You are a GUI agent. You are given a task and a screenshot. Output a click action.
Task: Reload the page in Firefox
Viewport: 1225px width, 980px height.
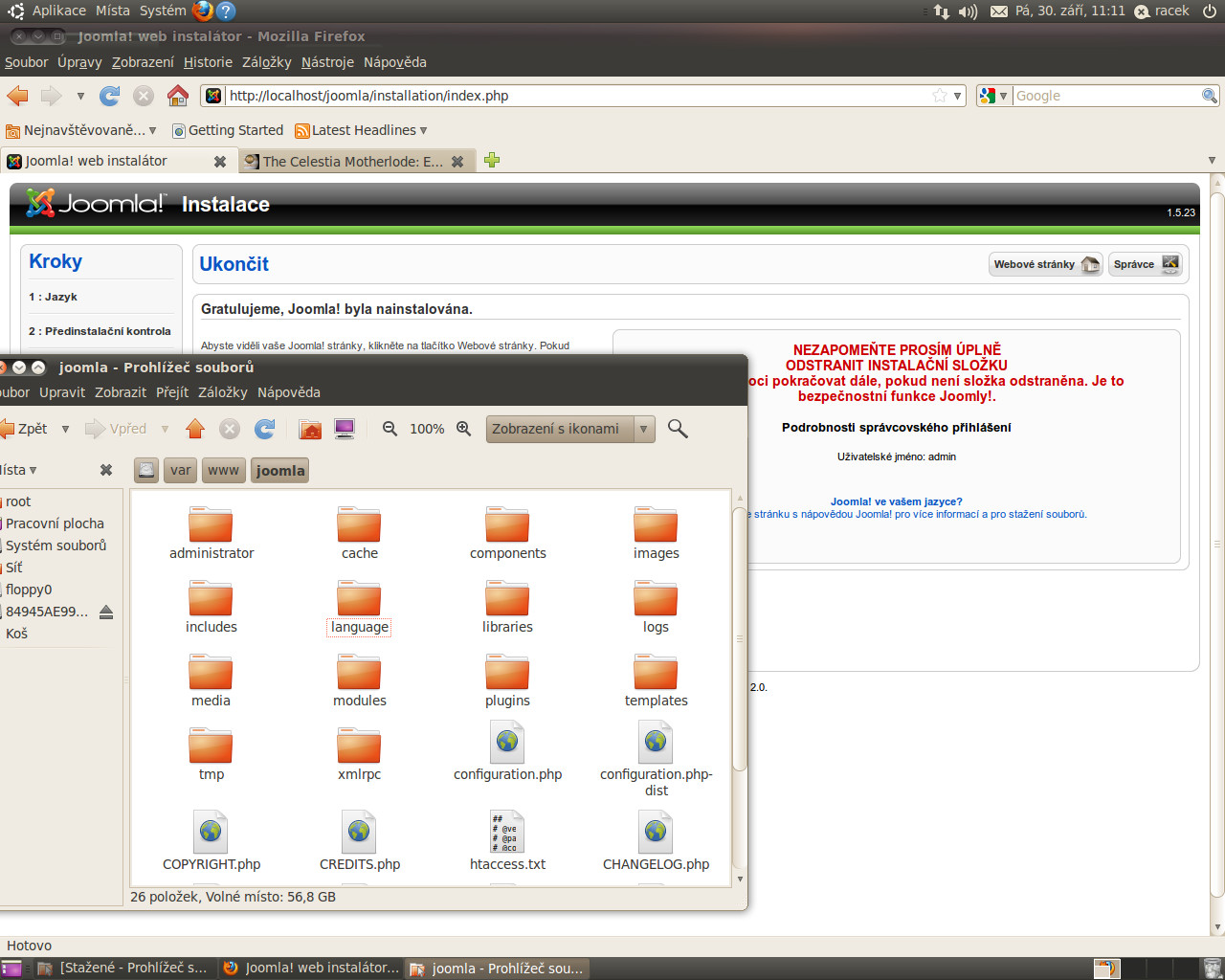110,96
